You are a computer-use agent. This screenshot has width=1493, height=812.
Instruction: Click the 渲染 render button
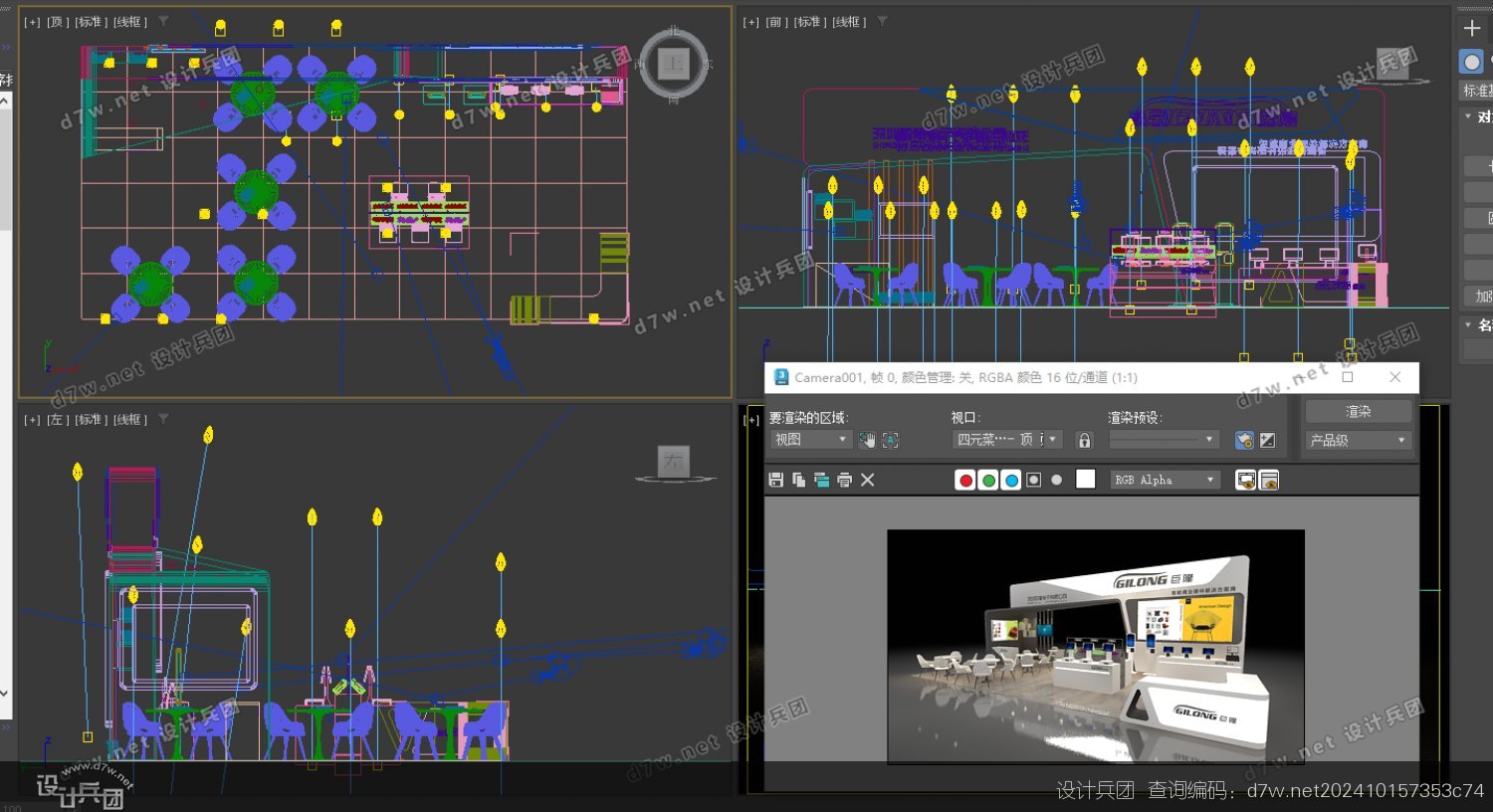(1359, 411)
